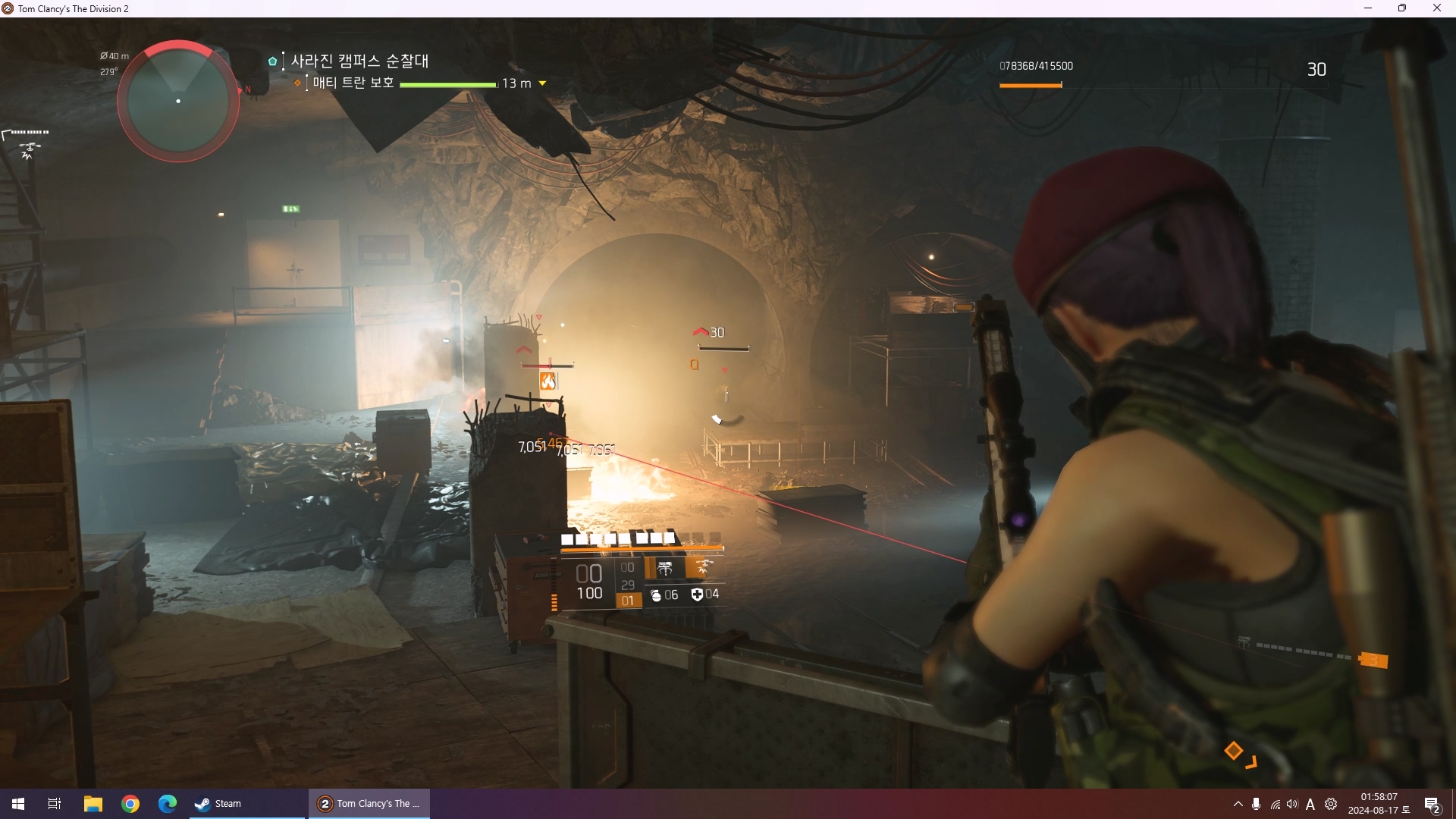Viewport: 1456px width, 819px height.
Task: Click the grenade count icon
Action: click(657, 595)
